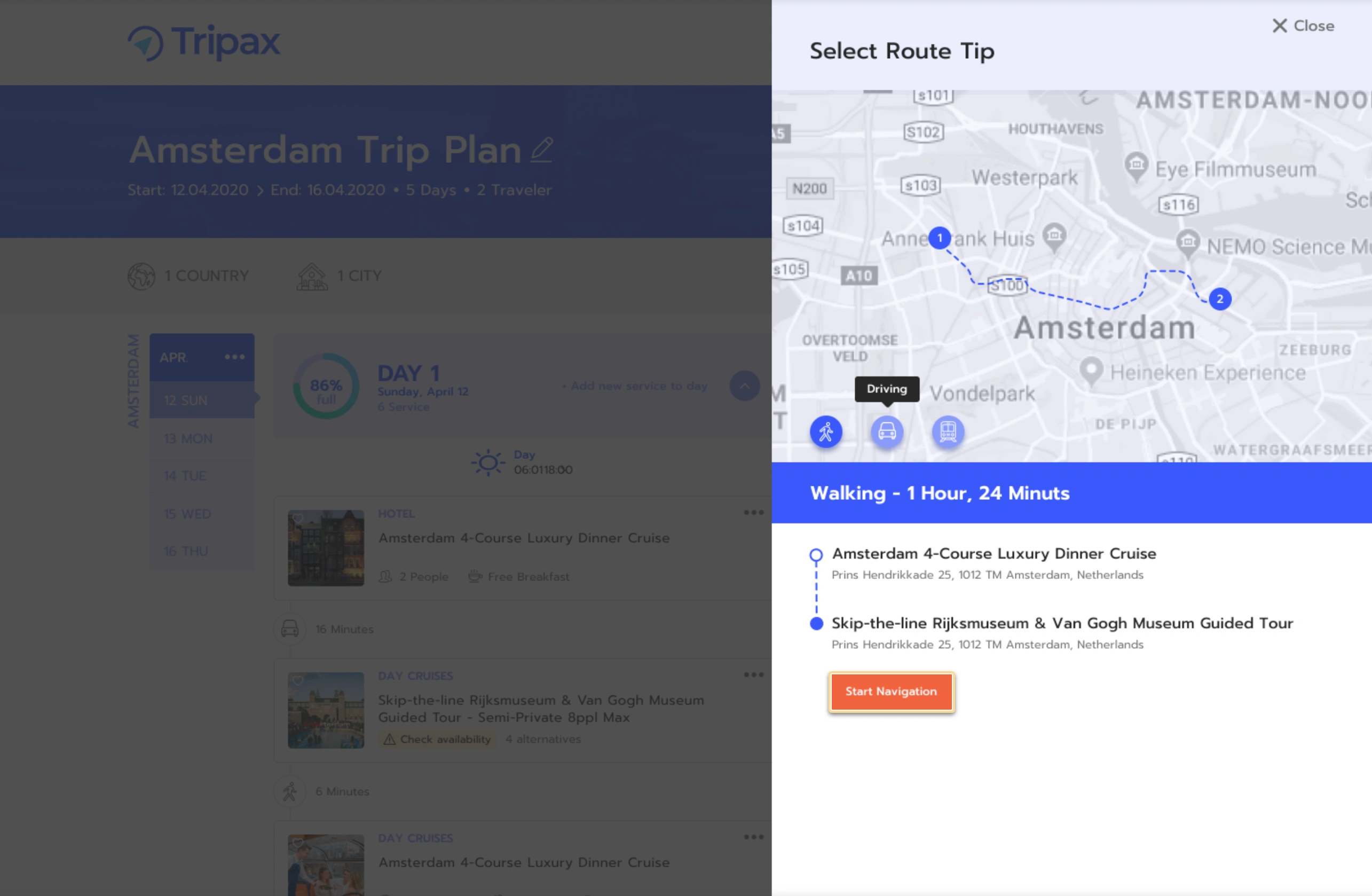
Task: Click the 2 People guests icon on hotel card
Action: (x=385, y=577)
